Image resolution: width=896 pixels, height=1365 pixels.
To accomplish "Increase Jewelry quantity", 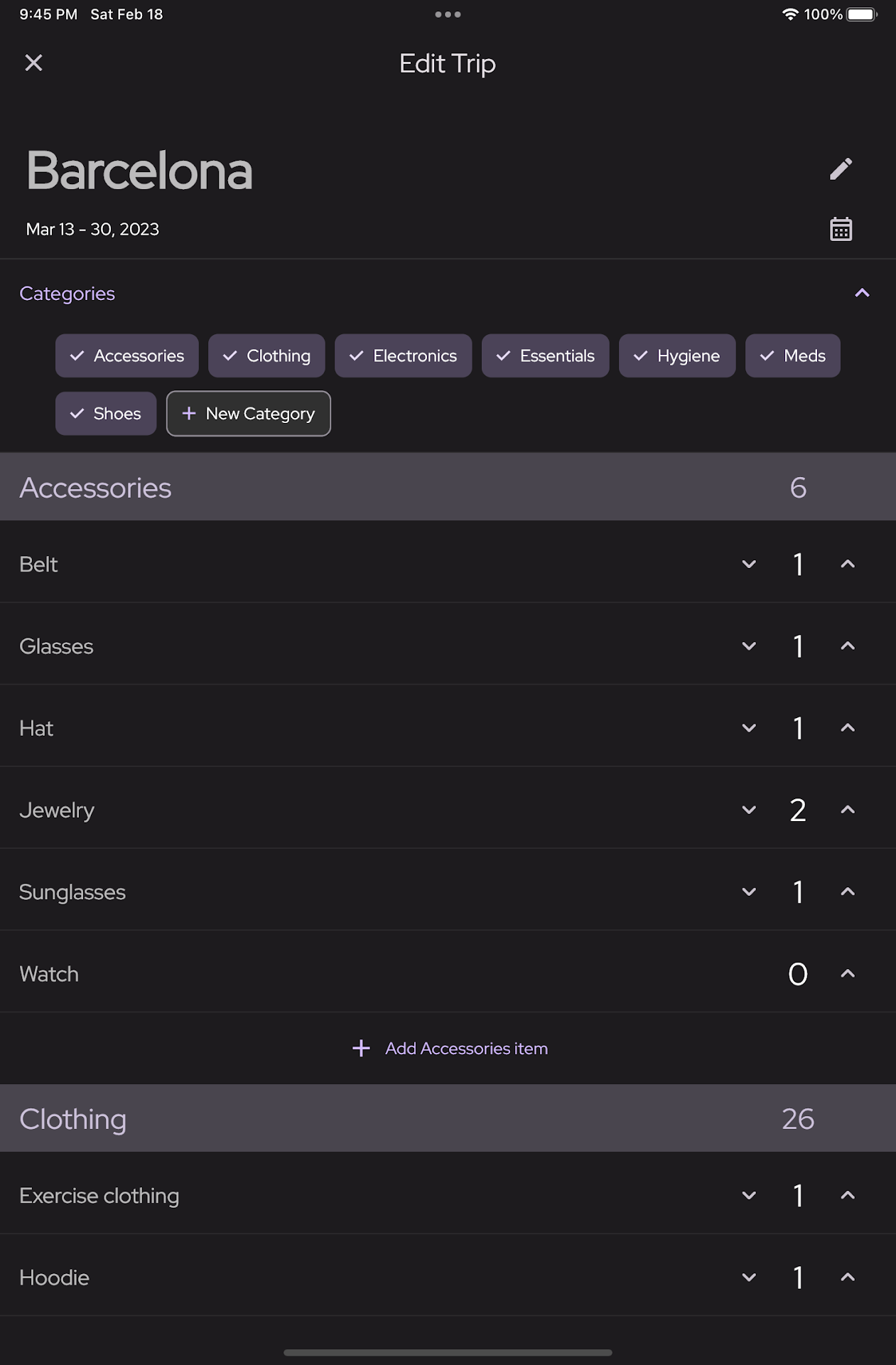I will [848, 810].
